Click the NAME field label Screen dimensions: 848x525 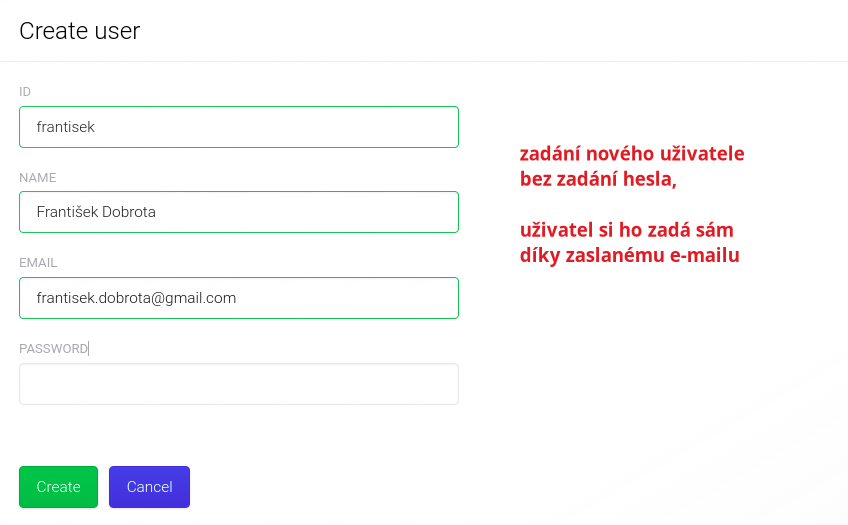click(x=38, y=178)
